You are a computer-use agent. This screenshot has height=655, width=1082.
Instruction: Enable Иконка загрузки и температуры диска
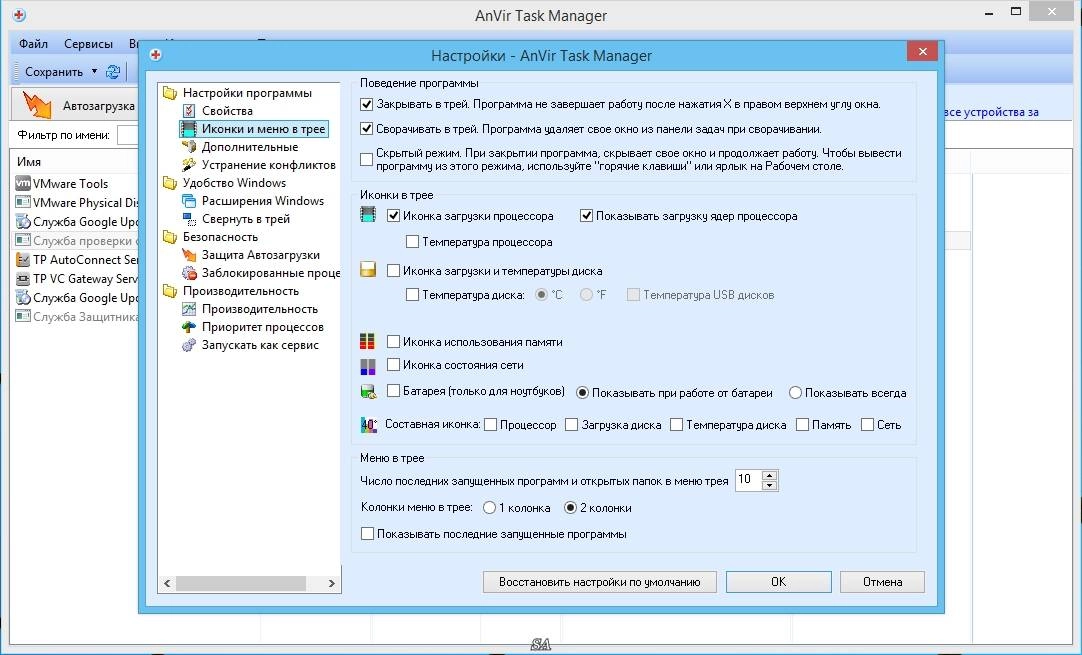[393, 271]
